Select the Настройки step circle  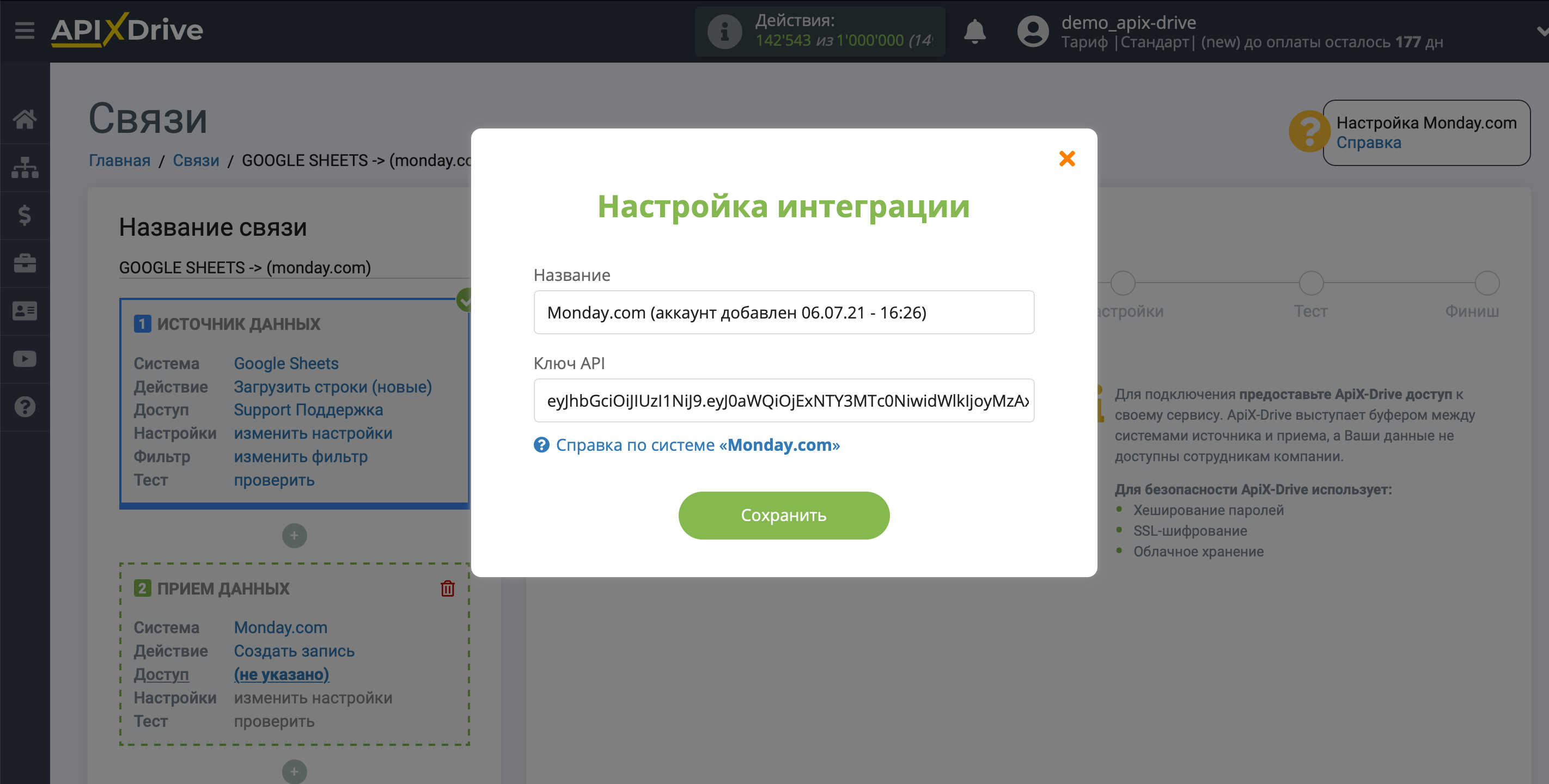point(1123,283)
